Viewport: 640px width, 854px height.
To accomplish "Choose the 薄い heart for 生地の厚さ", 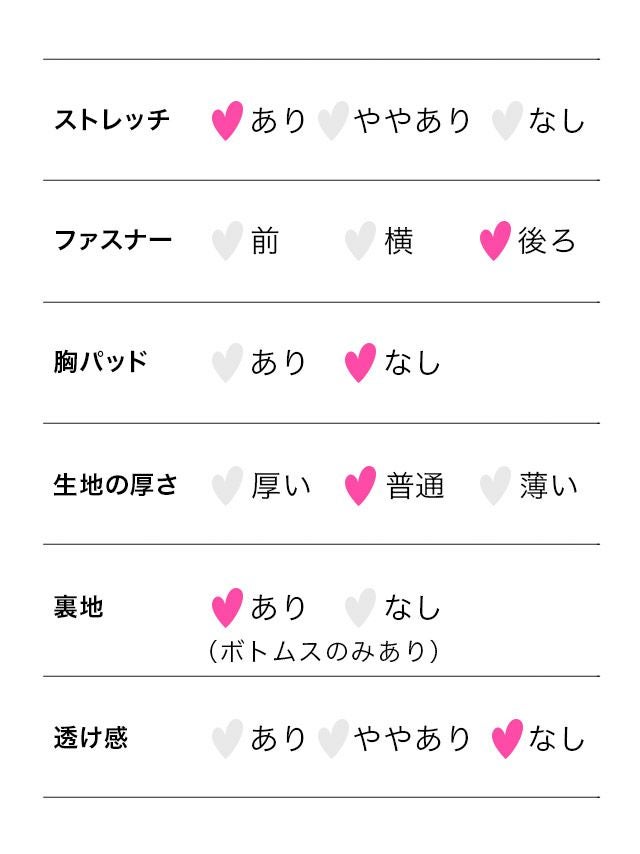I will pyautogui.click(x=495, y=486).
